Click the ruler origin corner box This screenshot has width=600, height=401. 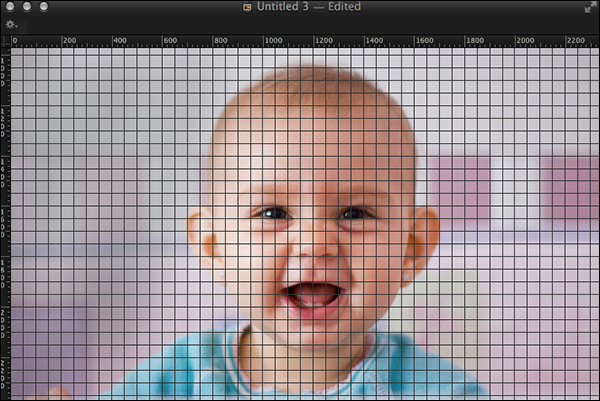(x=5, y=41)
